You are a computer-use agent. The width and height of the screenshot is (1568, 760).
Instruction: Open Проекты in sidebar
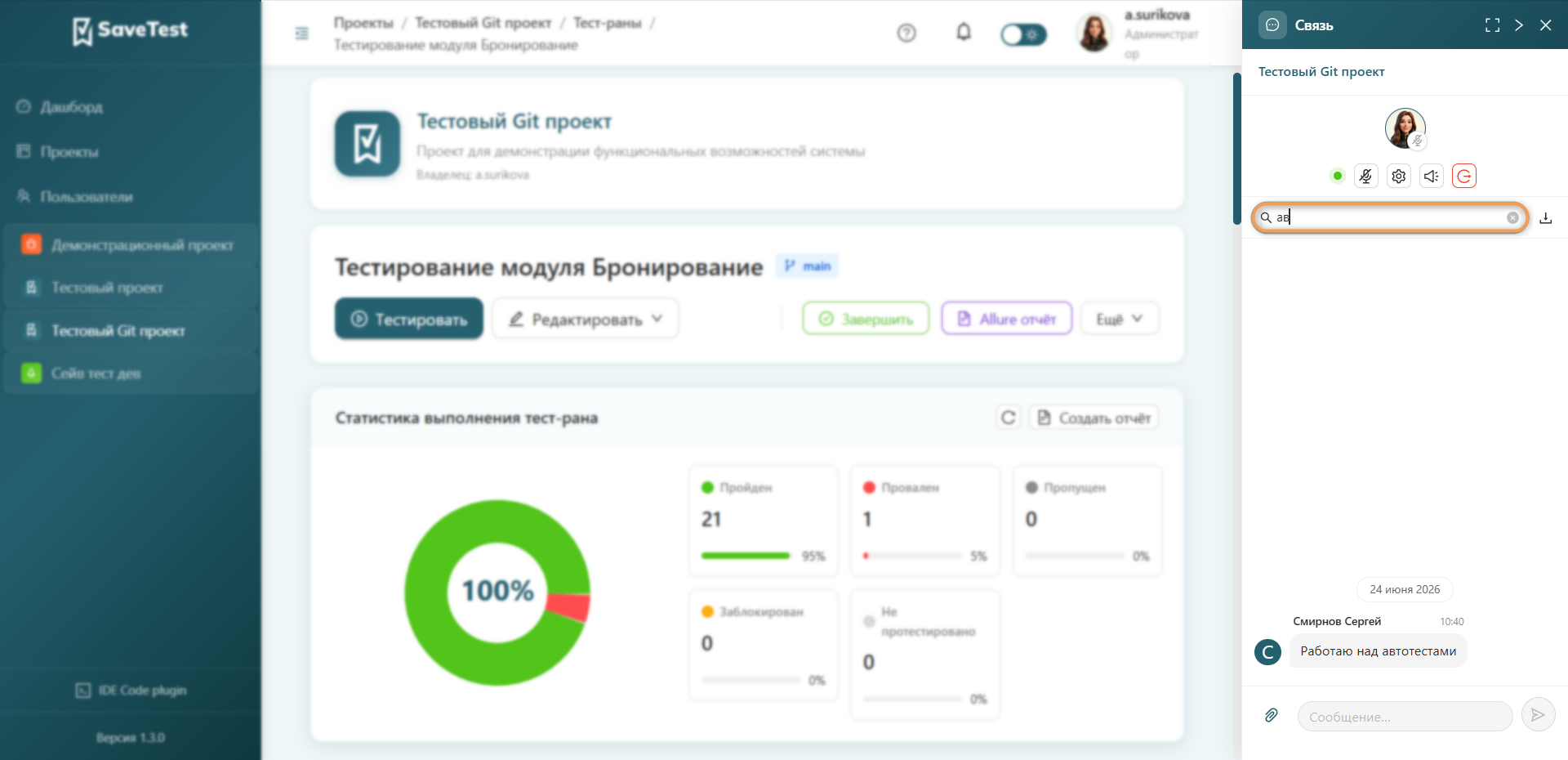[69, 152]
